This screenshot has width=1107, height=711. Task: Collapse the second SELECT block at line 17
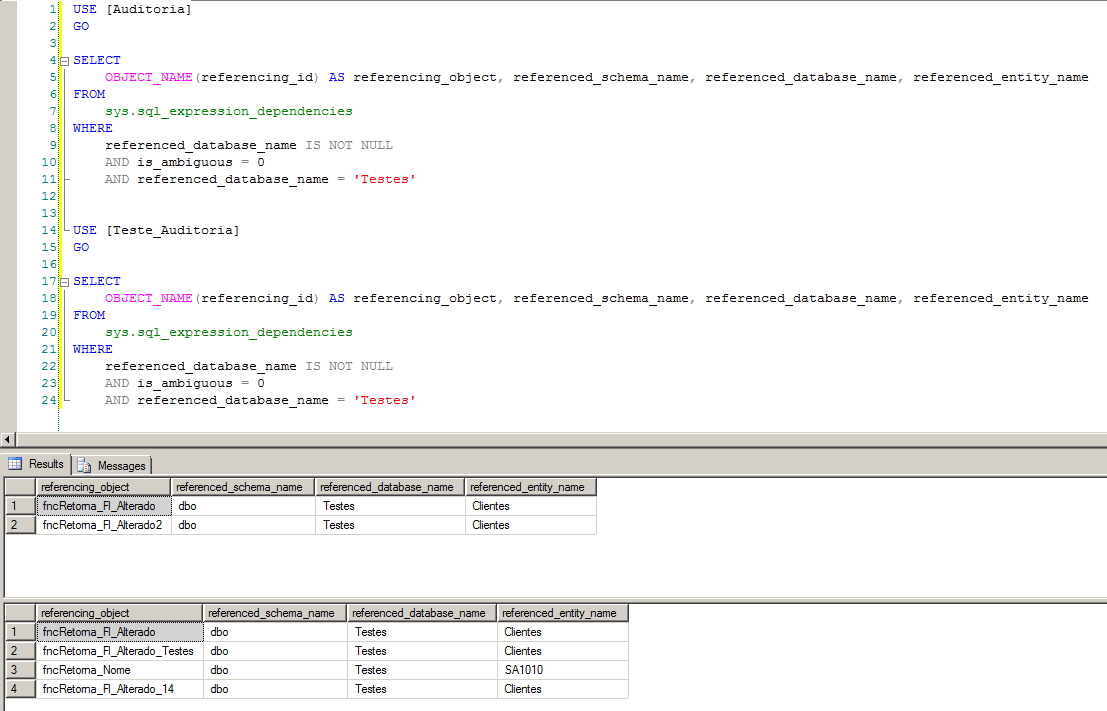click(x=64, y=282)
